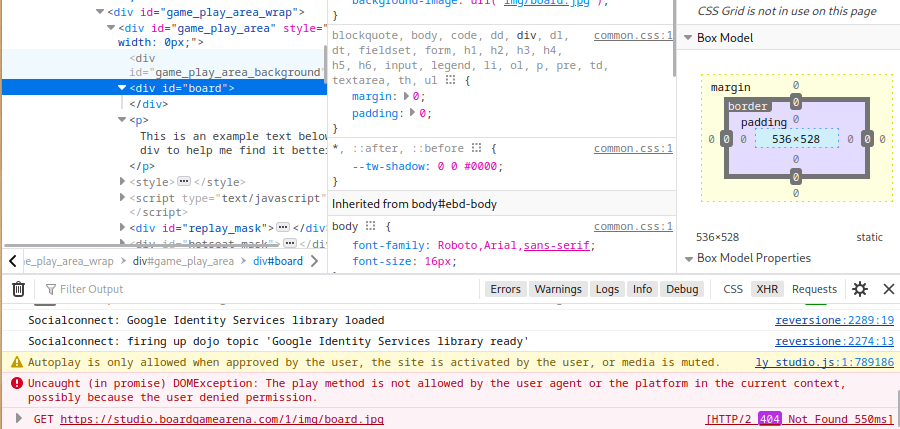Toggle Info filter in console
This screenshot has height=429, width=900.
coord(642,289)
